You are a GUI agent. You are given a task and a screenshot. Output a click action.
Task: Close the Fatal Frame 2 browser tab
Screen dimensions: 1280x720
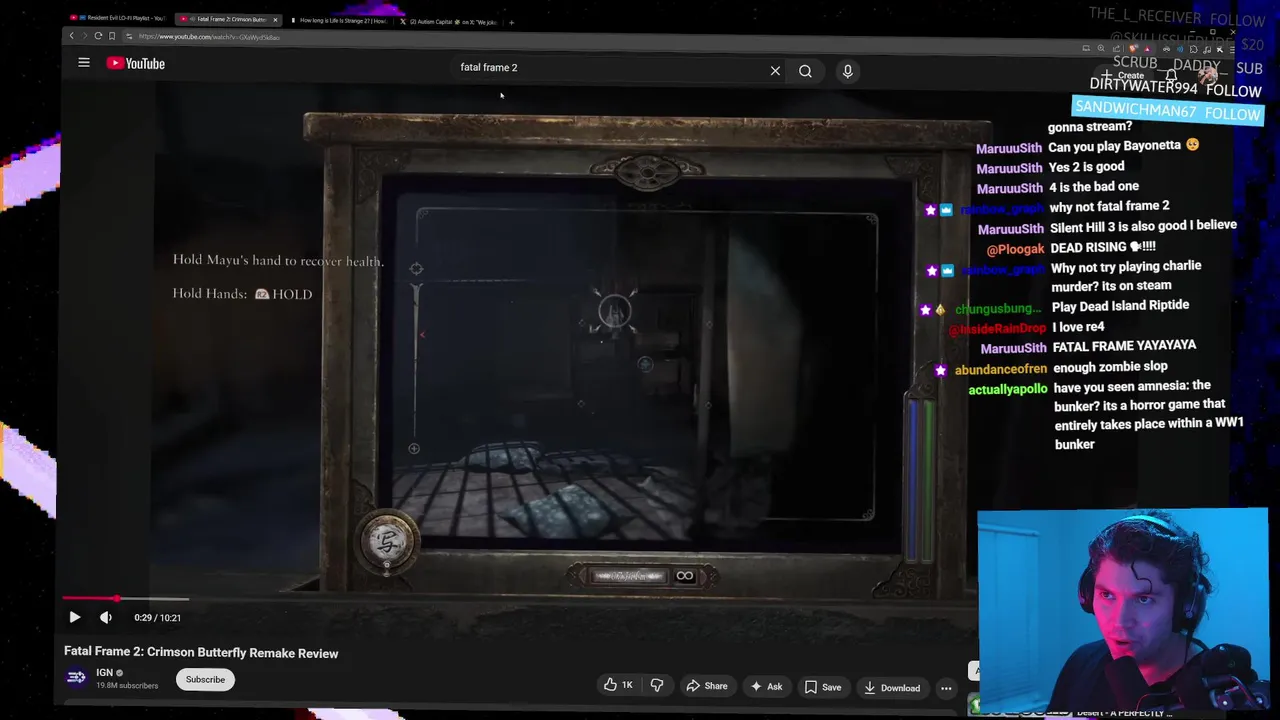[x=275, y=20]
